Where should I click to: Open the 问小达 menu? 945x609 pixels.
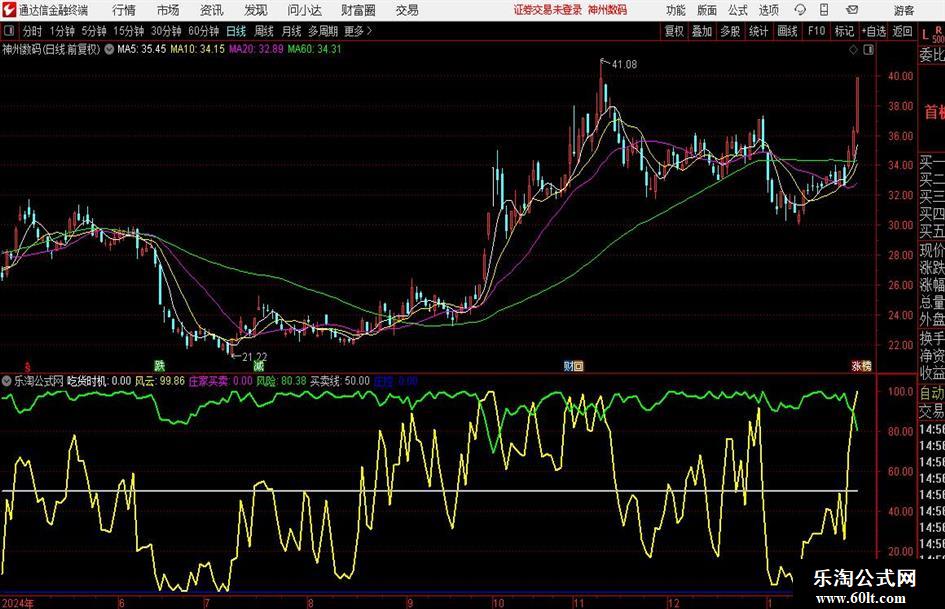click(304, 10)
